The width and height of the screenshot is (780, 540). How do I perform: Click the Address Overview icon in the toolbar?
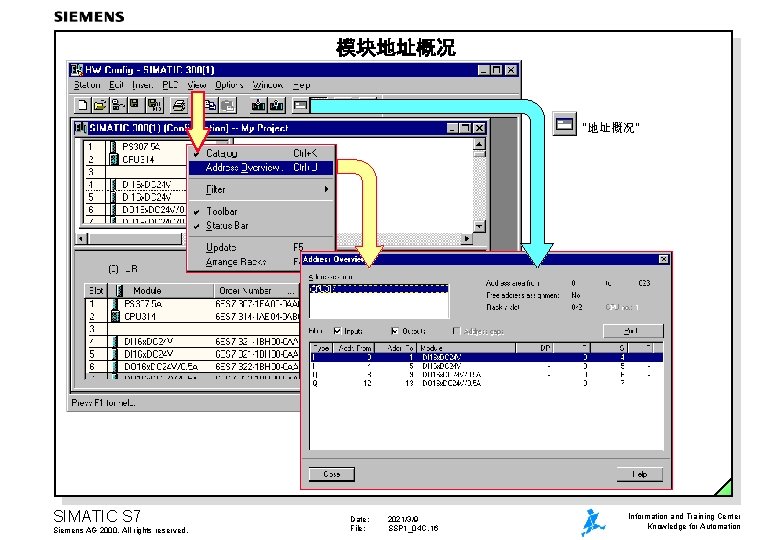click(x=300, y=105)
